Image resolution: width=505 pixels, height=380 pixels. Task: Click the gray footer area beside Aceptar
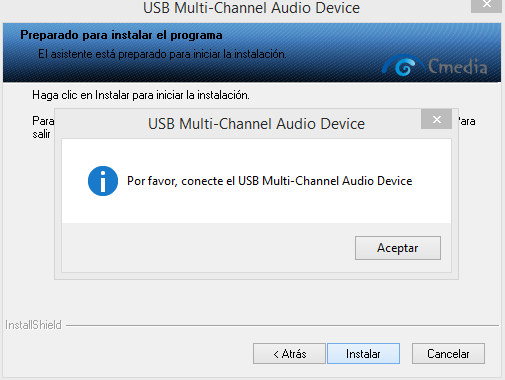[x=207, y=248]
